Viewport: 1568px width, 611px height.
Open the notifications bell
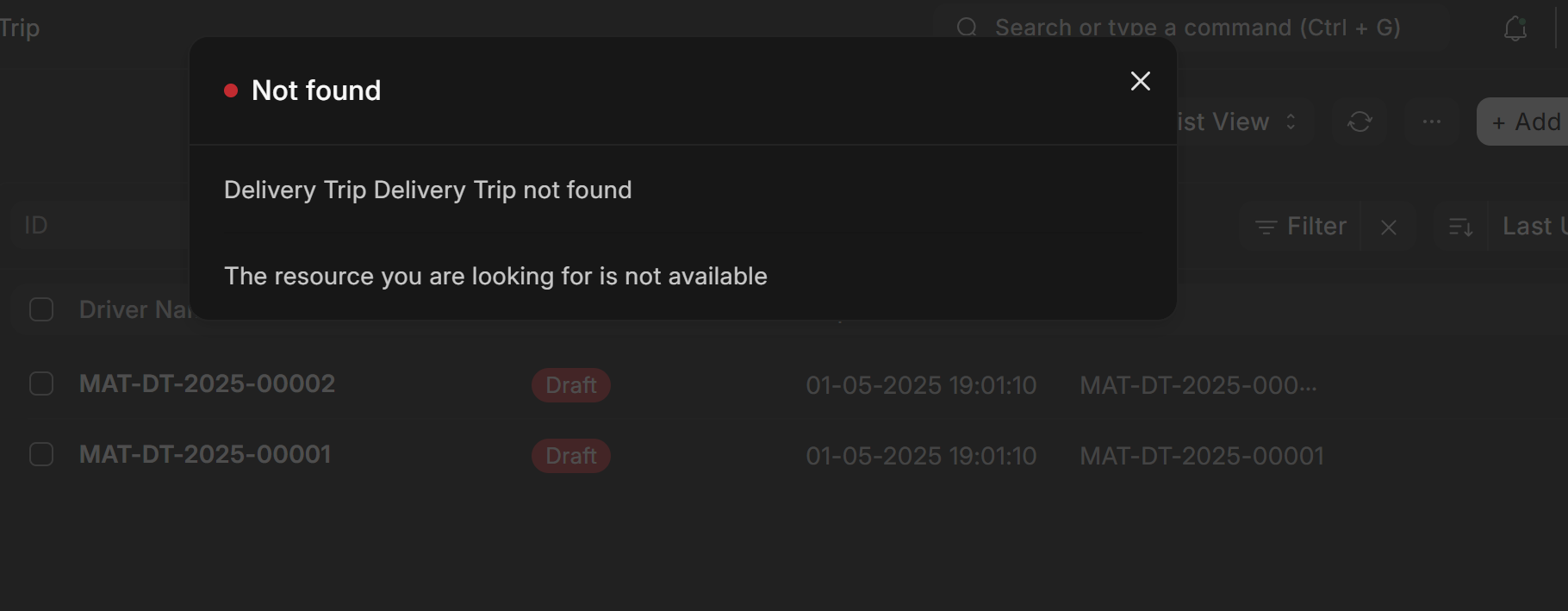[1515, 28]
